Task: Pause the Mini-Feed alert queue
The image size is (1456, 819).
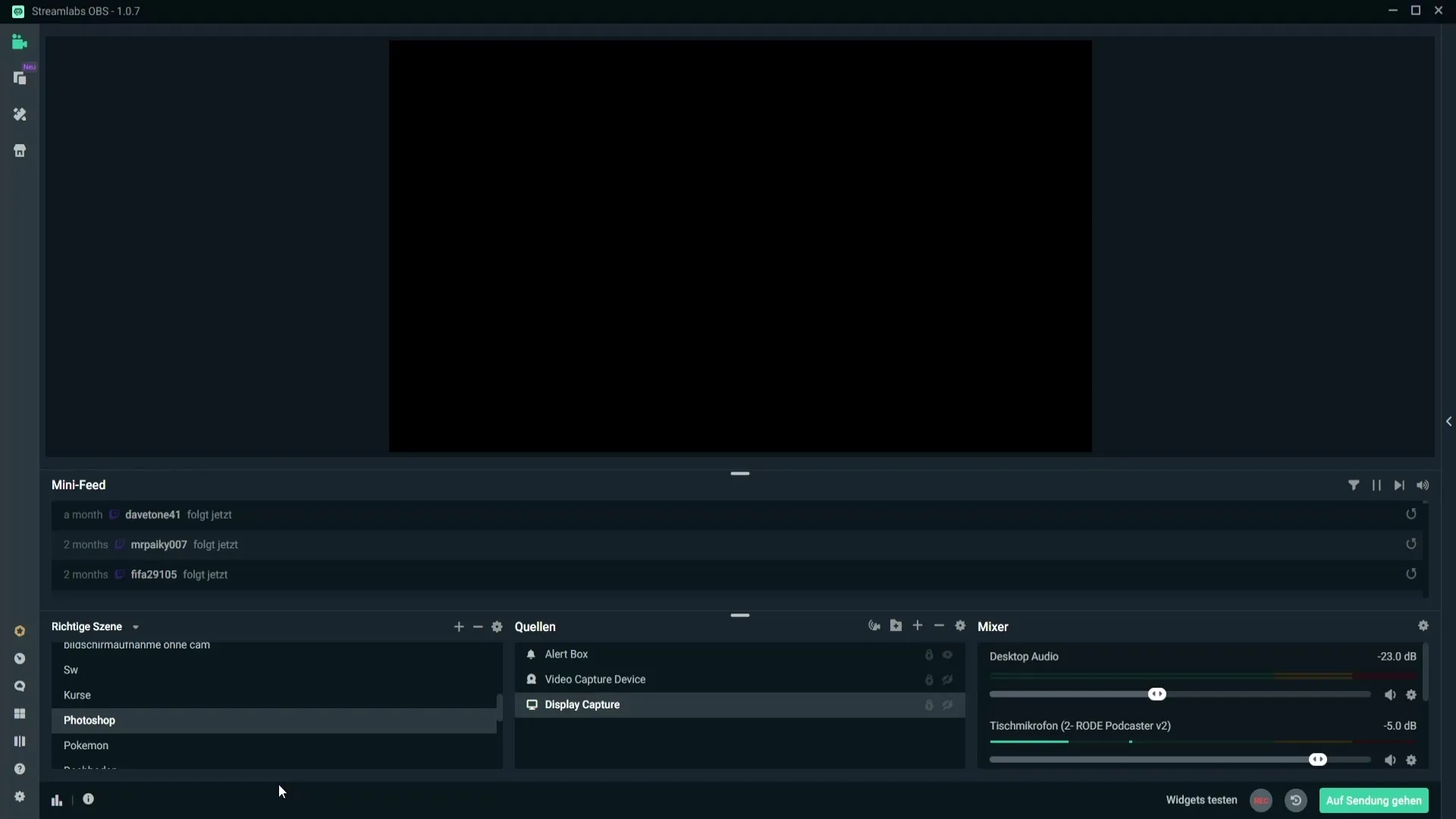Action: tap(1376, 485)
